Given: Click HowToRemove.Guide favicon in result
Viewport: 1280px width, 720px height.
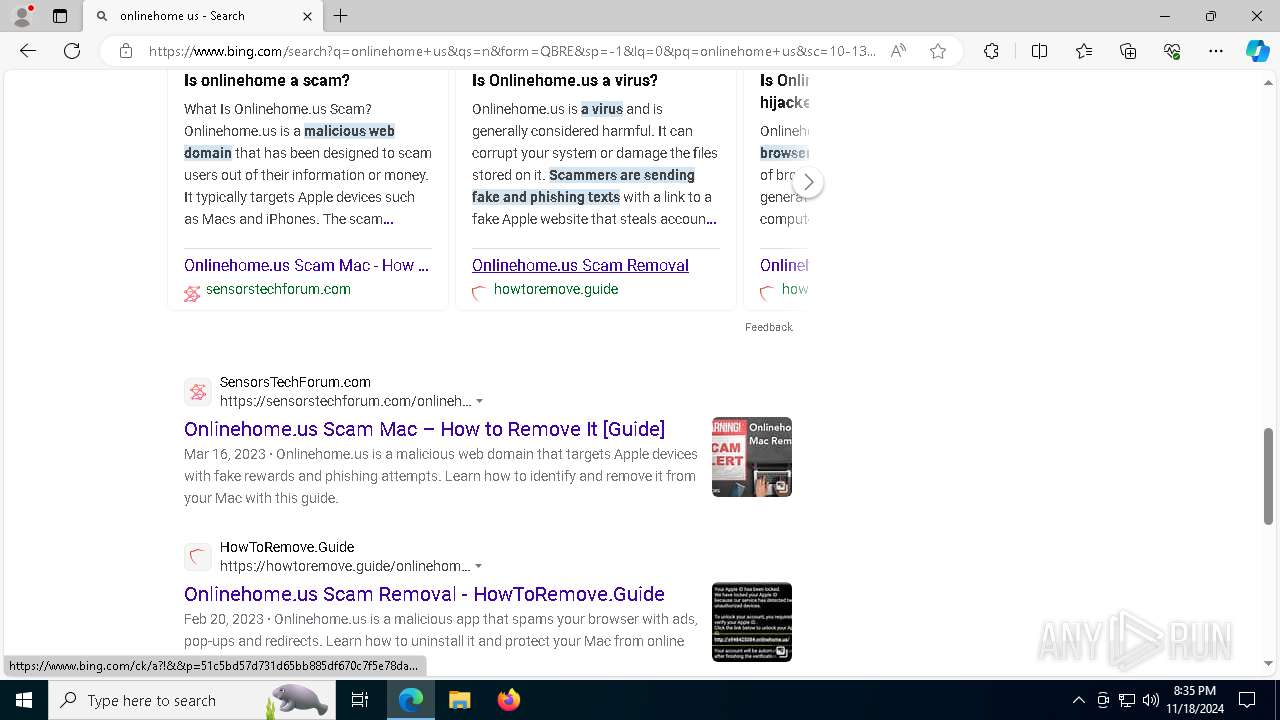Looking at the screenshot, I should pyautogui.click(x=198, y=557).
